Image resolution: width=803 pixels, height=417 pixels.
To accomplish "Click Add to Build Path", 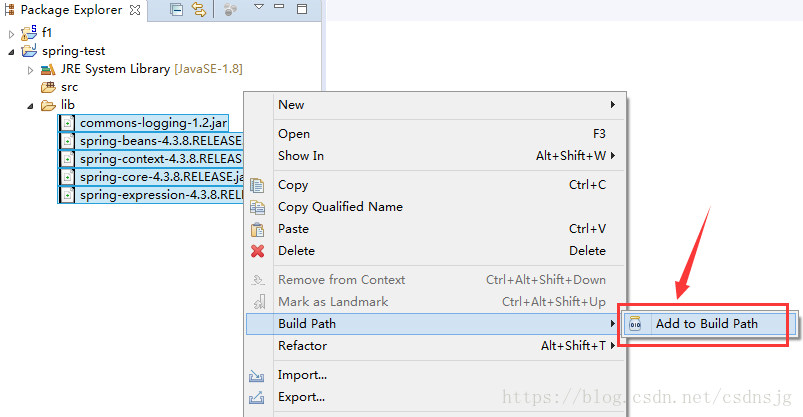I will point(709,324).
